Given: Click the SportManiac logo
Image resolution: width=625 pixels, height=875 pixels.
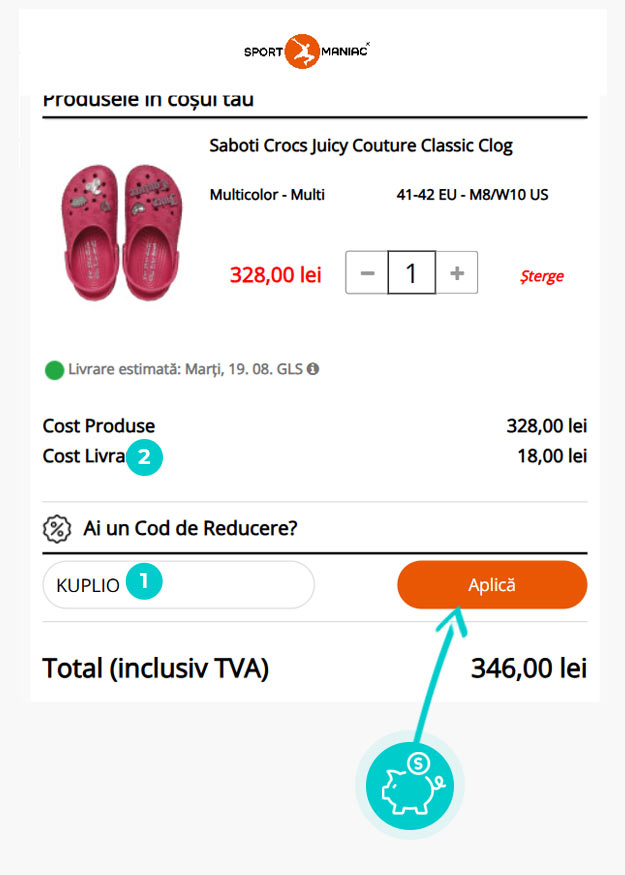Looking at the screenshot, I should click(x=307, y=51).
